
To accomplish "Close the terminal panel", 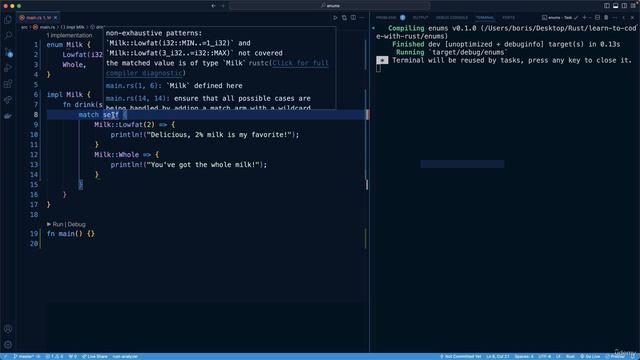I will (632, 18).
